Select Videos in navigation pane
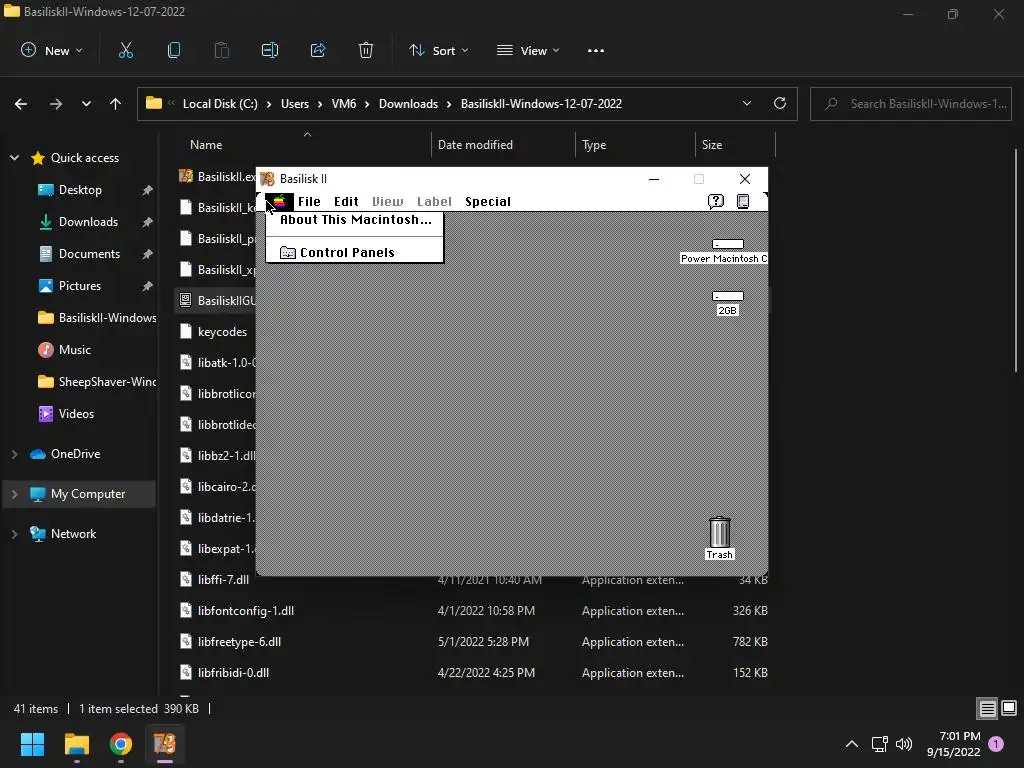1024x768 pixels. pos(76,414)
